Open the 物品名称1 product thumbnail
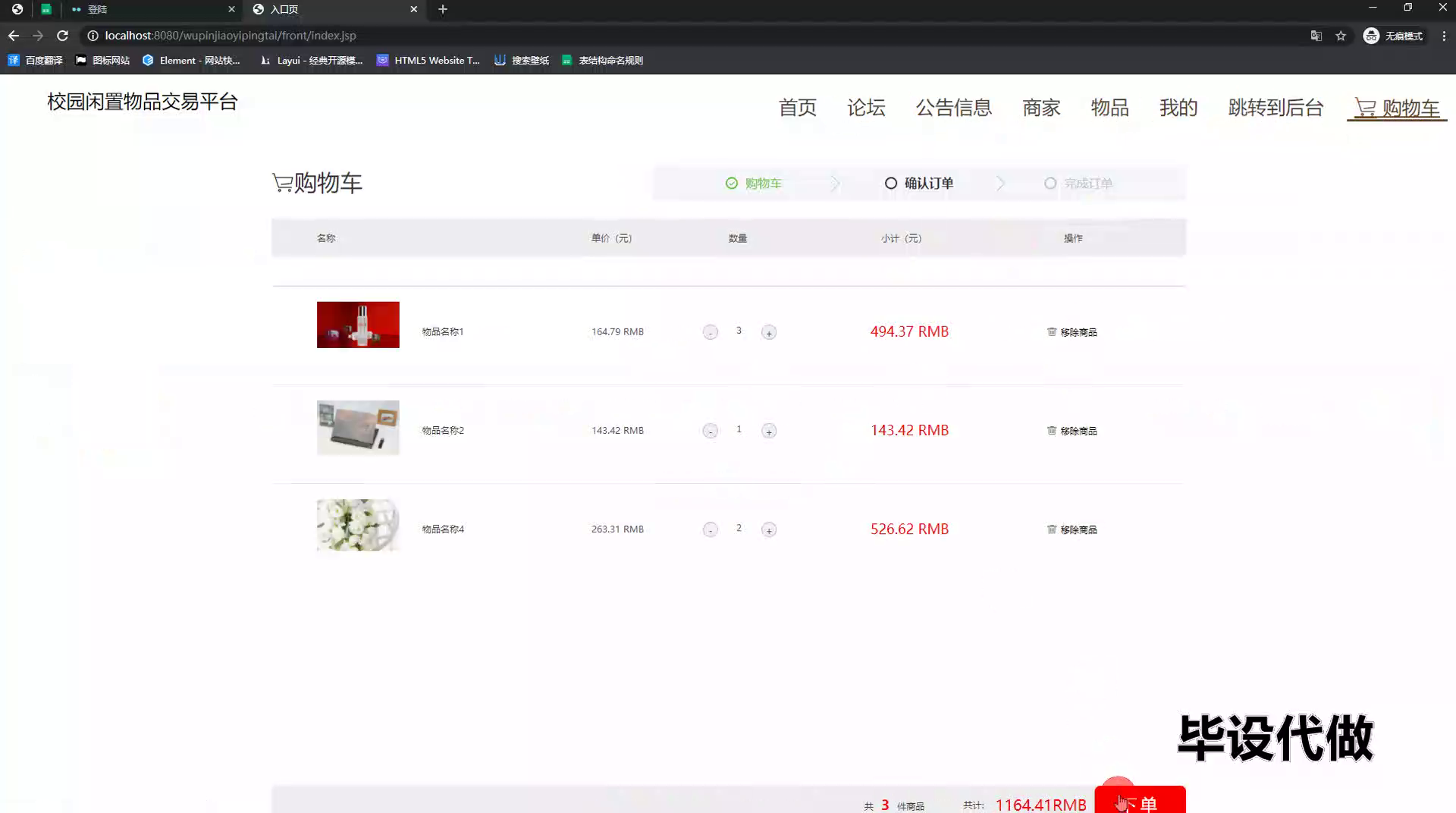This screenshot has height=813, width=1456. [358, 325]
